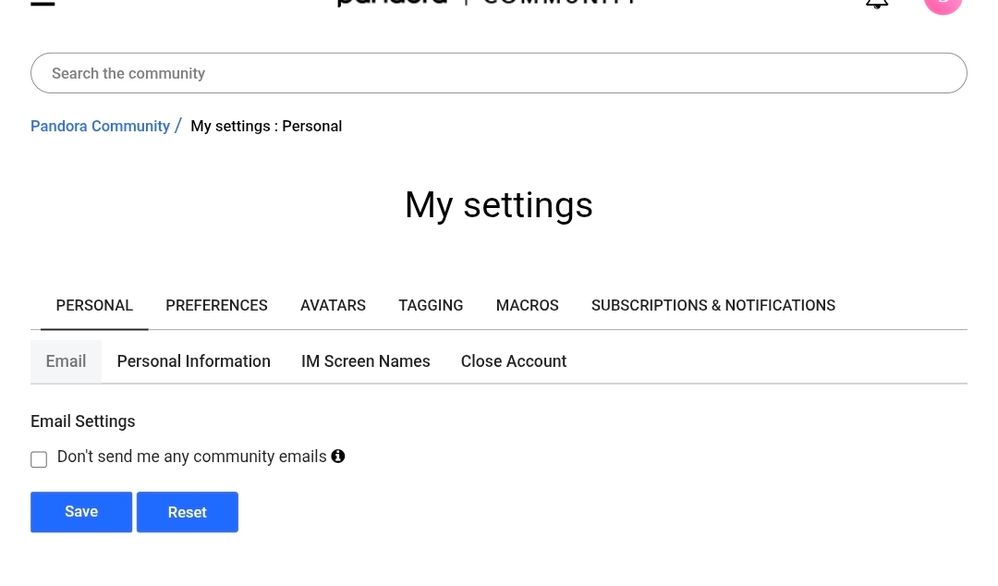The width and height of the screenshot is (998, 586).
Task: Switch to the PREFERENCES tab
Action: click(216, 305)
